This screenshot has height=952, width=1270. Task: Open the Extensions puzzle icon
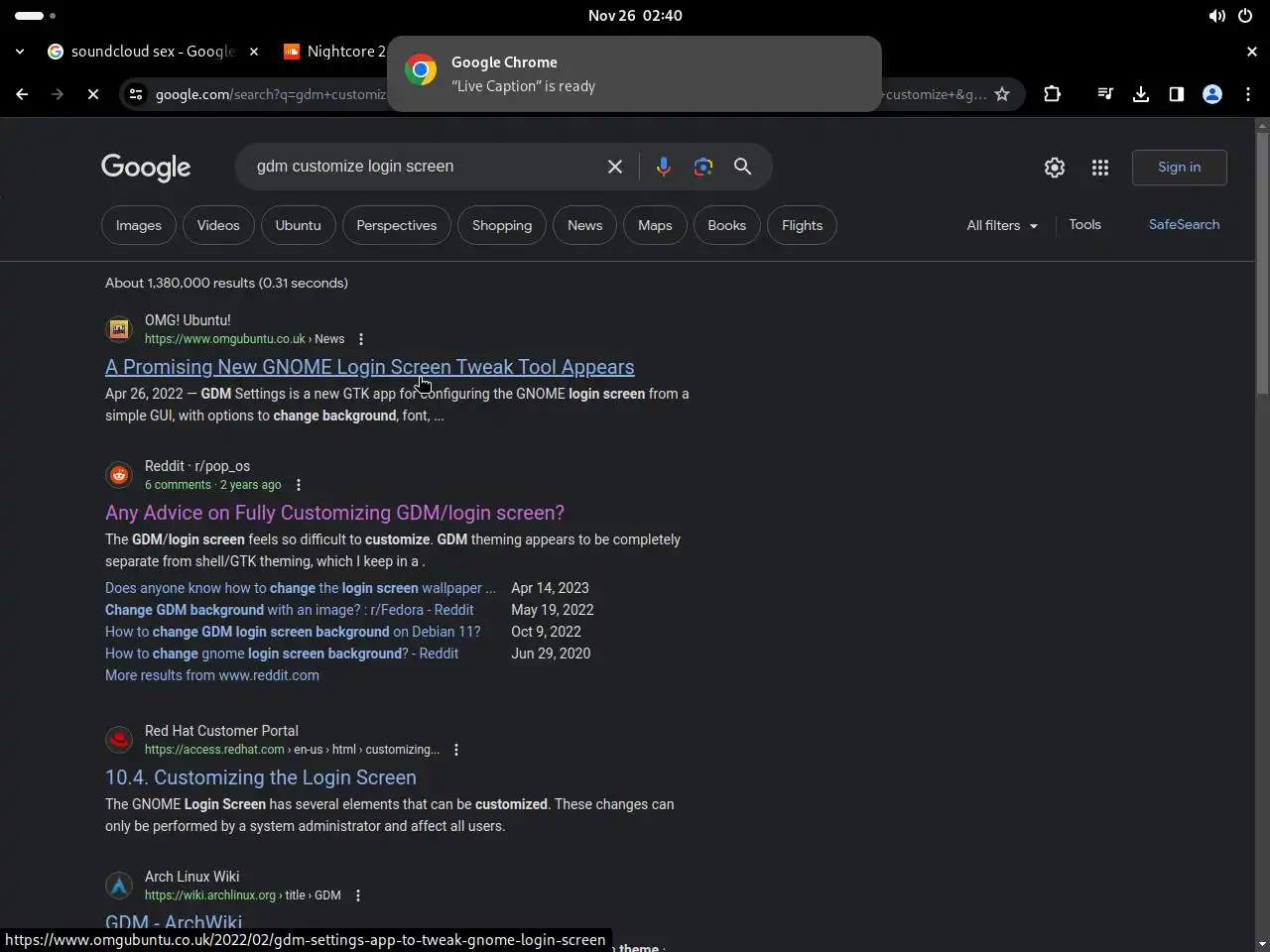click(1053, 94)
